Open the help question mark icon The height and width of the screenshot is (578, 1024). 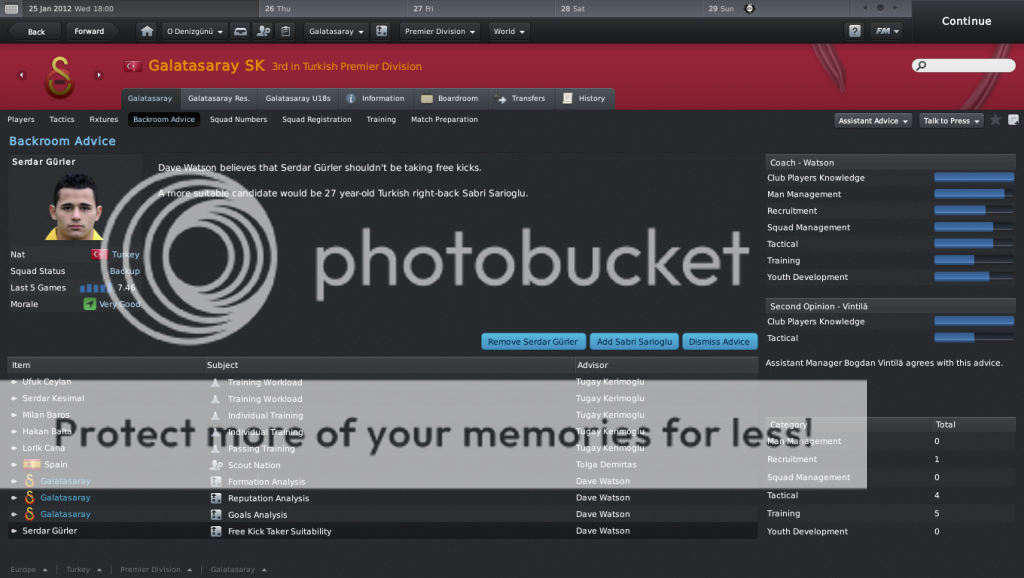click(x=854, y=31)
